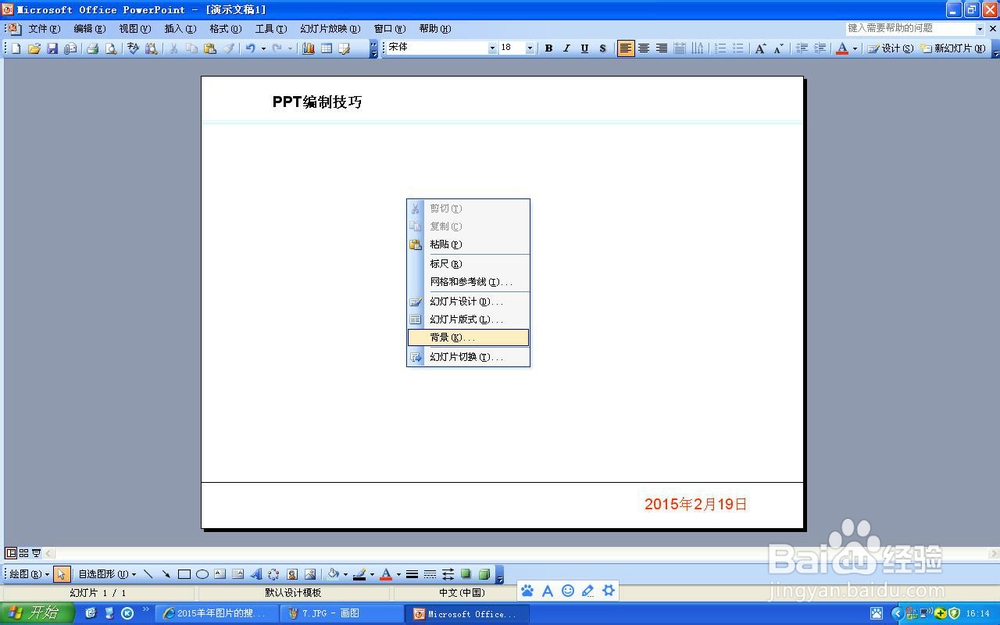Create a new blank presentation

[x=16, y=48]
